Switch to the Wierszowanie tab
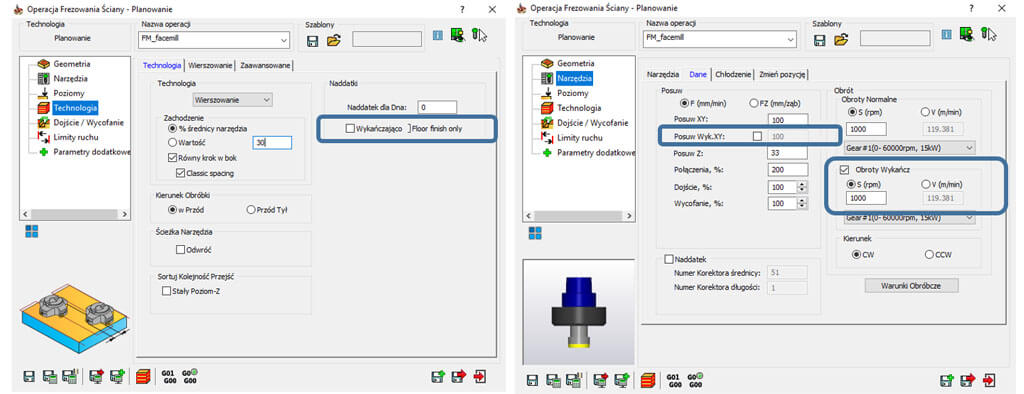The width and height of the screenshot is (1024, 394). point(210,65)
